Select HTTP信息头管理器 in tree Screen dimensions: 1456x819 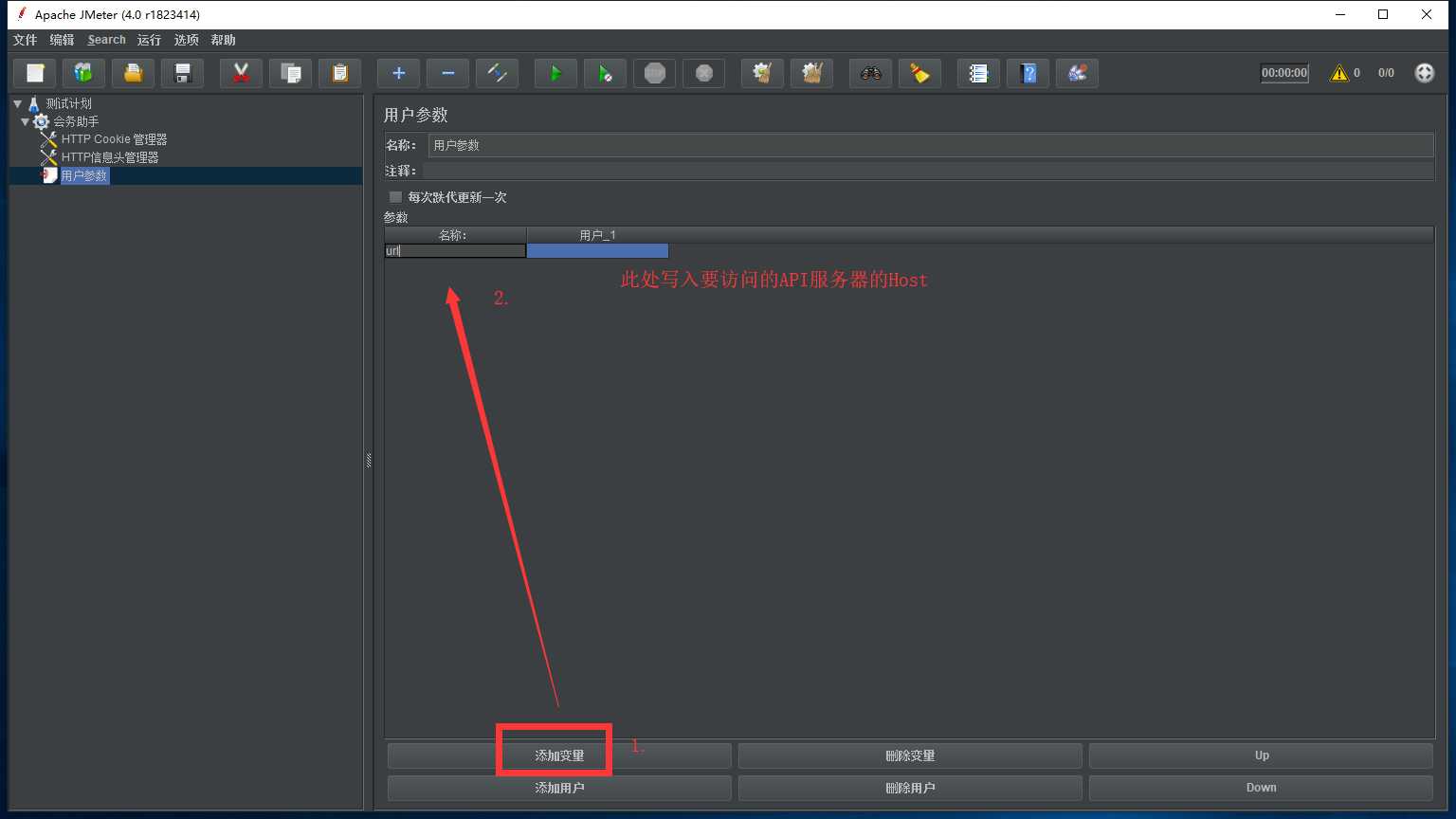coord(110,157)
